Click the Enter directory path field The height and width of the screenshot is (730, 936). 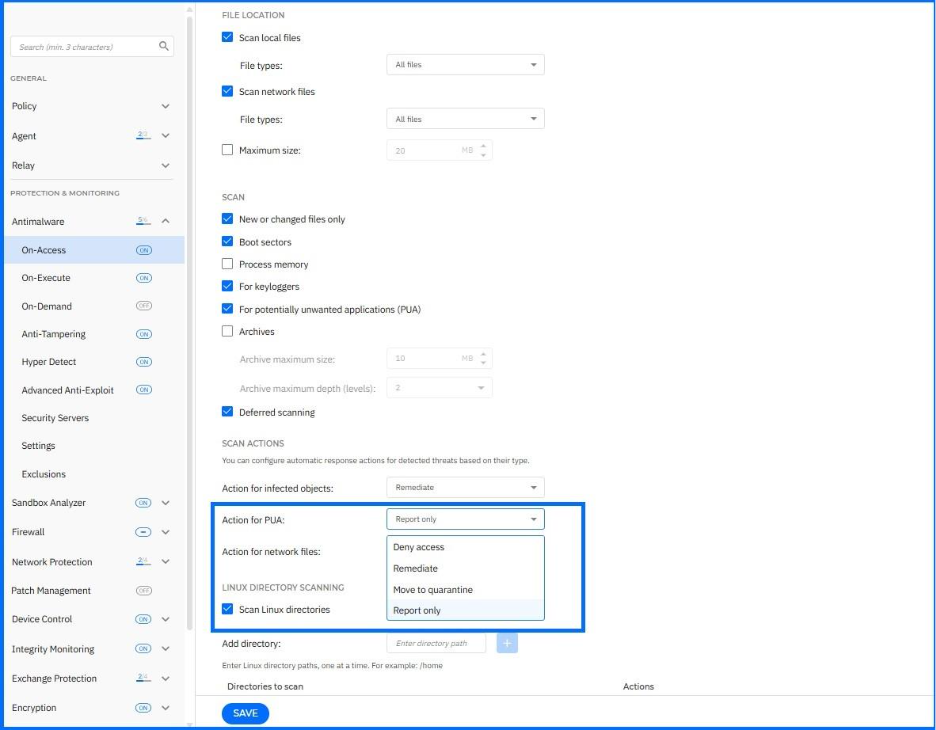tap(436, 643)
